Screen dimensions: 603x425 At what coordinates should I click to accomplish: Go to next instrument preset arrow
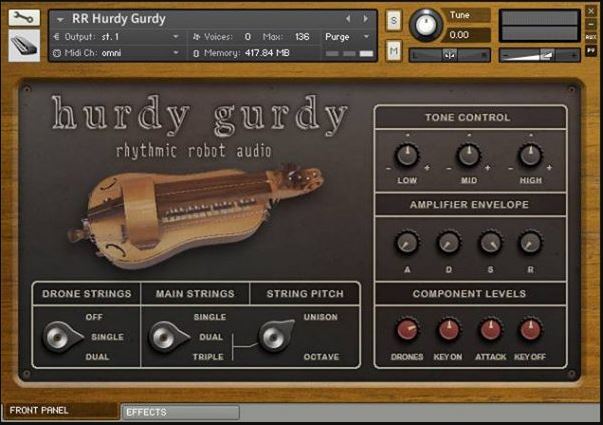pyautogui.click(x=365, y=18)
